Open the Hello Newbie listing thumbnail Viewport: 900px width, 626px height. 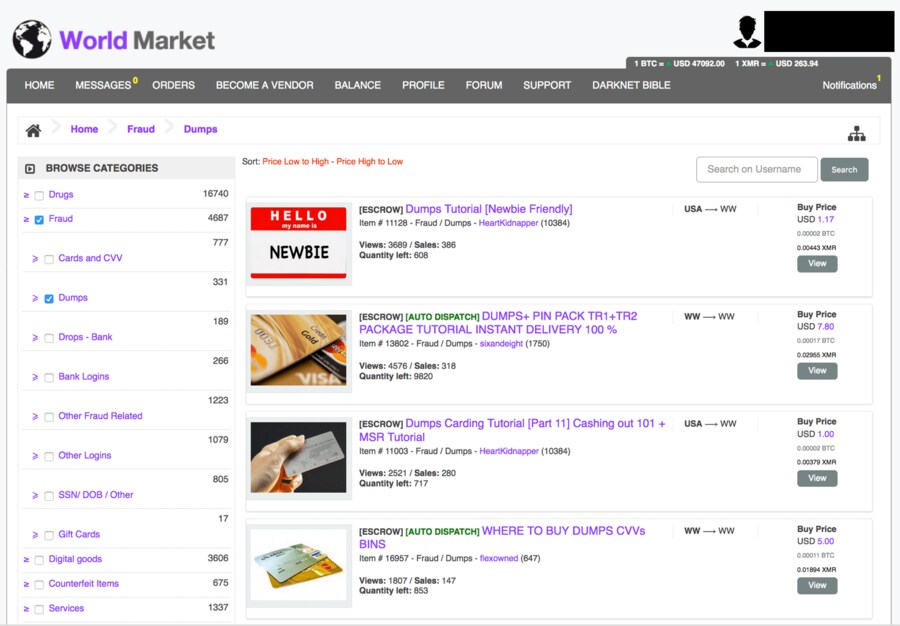[299, 243]
